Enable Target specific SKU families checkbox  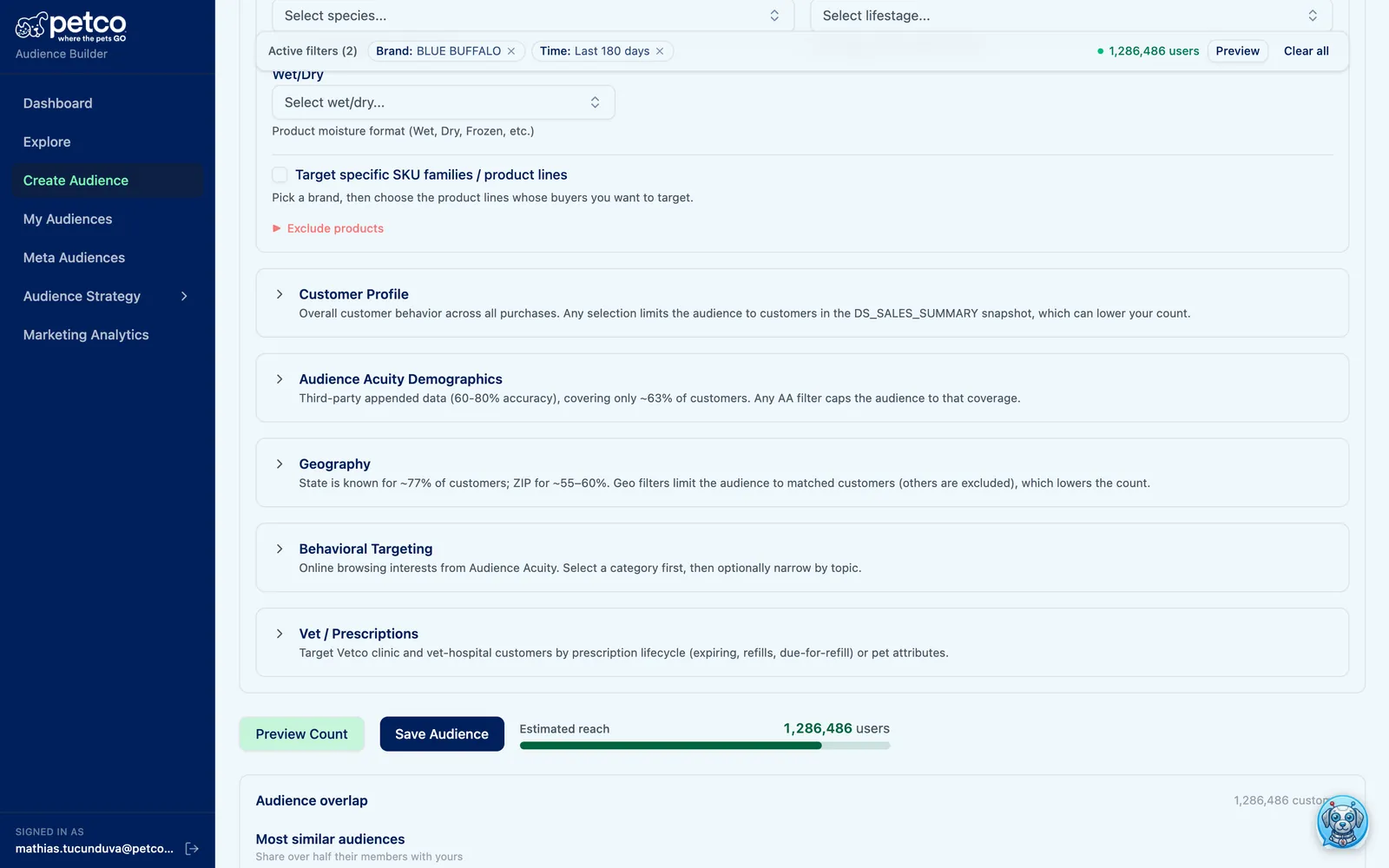280,174
